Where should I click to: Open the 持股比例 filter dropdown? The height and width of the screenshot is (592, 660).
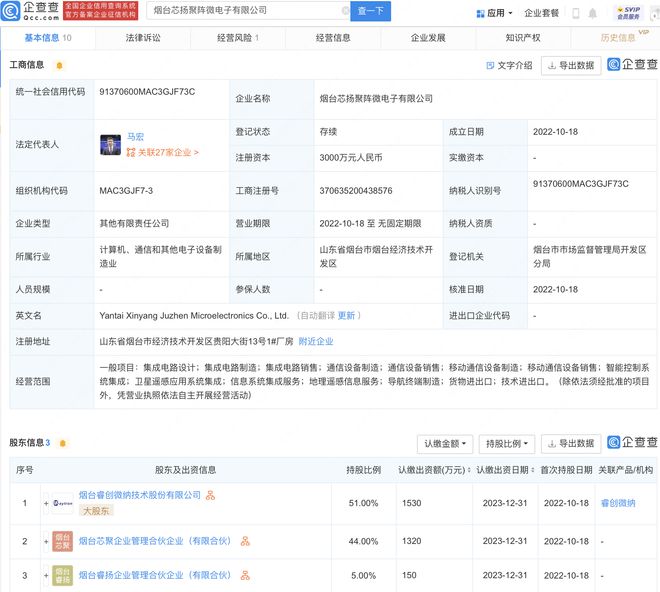click(x=507, y=444)
